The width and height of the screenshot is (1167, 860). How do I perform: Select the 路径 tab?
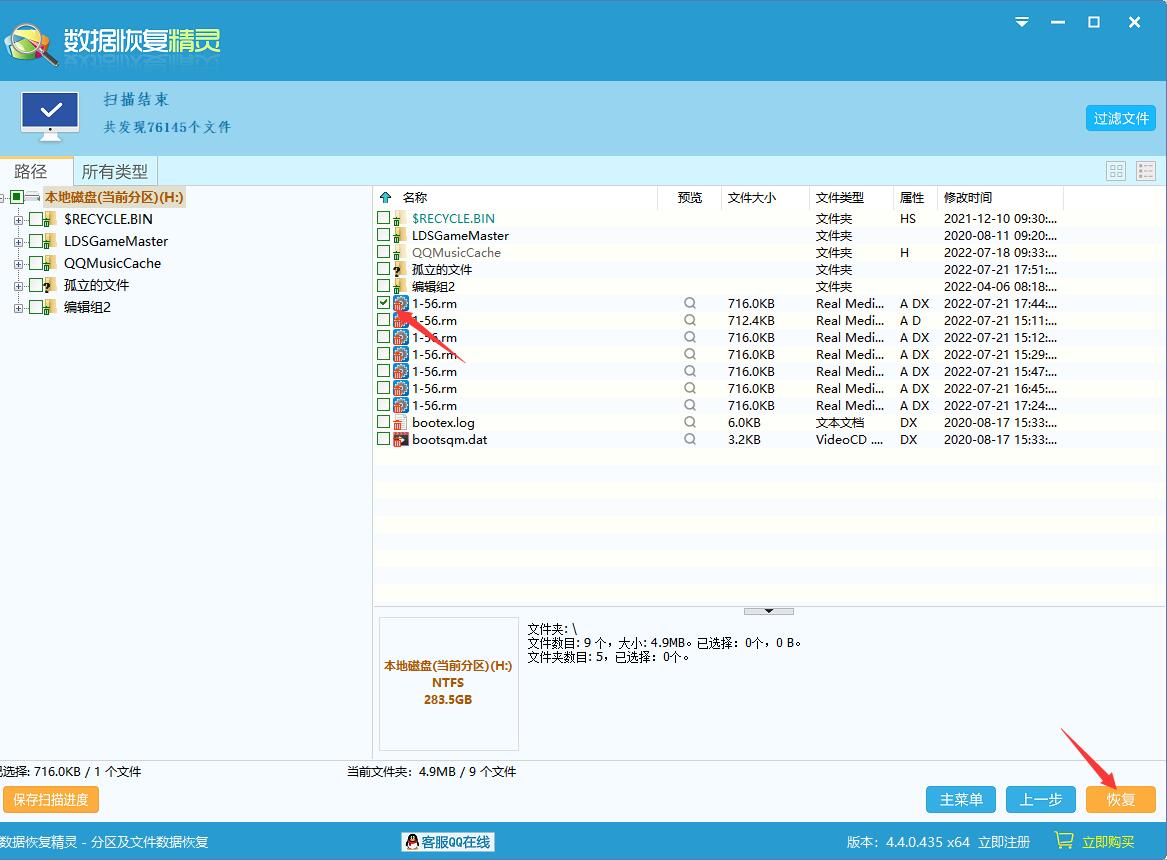pos(31,171)
